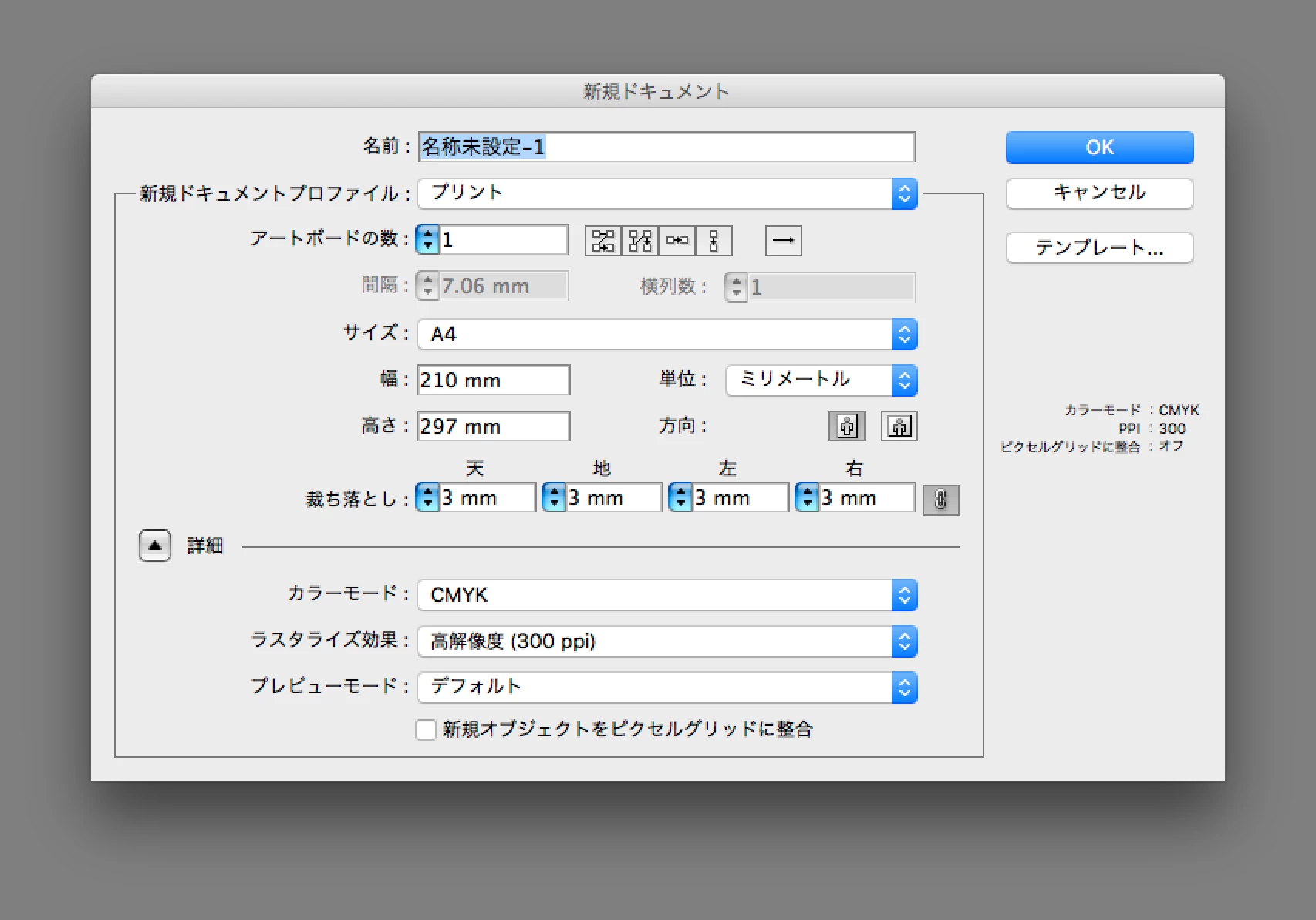Enable 新規オブジェクトをピクセルグリッドに整合 checkbox

pyautogui.click(x=426, y=729)
